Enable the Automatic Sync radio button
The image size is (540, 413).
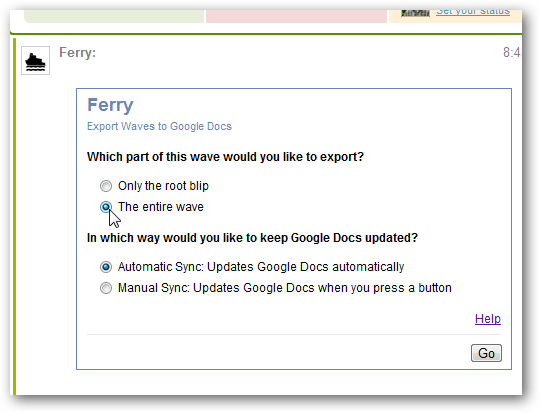(x=106, y=267)
